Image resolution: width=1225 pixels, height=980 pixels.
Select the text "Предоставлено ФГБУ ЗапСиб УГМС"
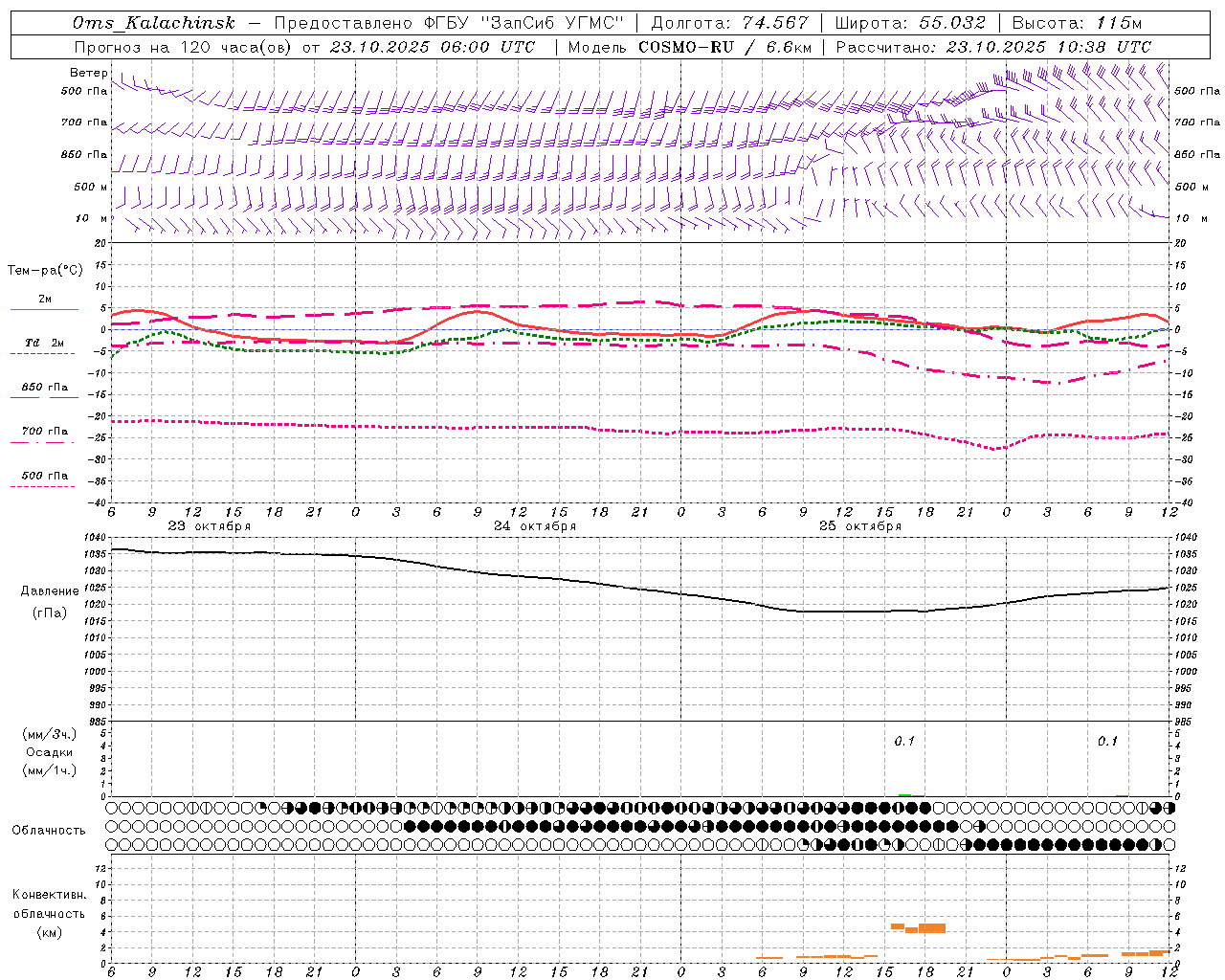449,23
